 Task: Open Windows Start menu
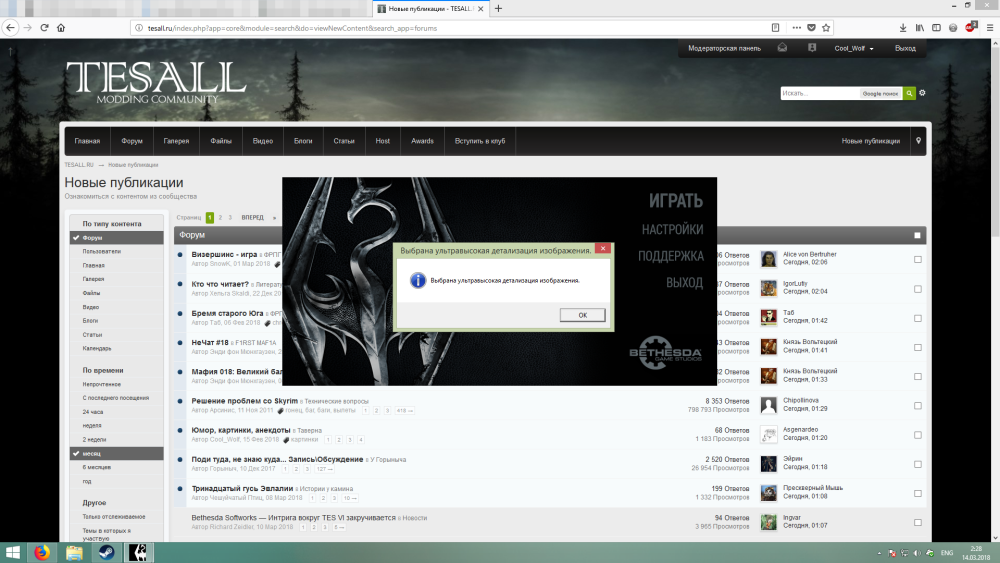click(x=13, y=552)
